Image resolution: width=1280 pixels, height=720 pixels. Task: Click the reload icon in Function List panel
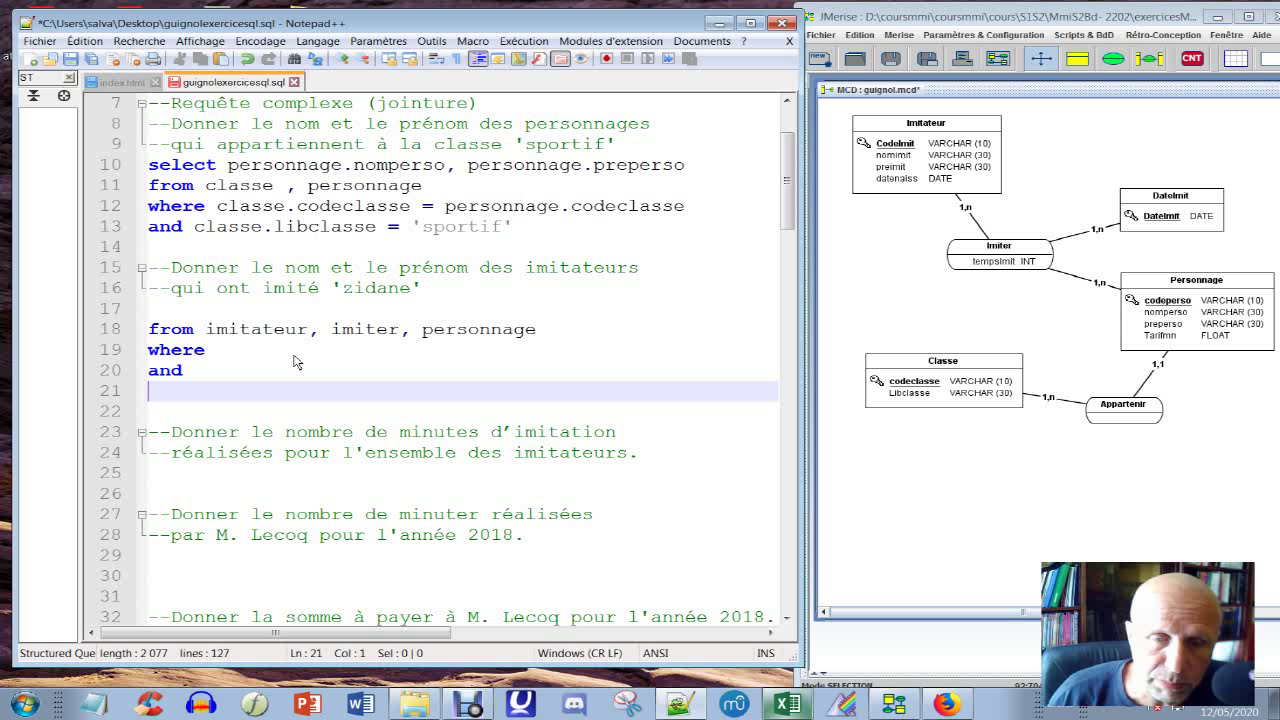tap(64, 96)
